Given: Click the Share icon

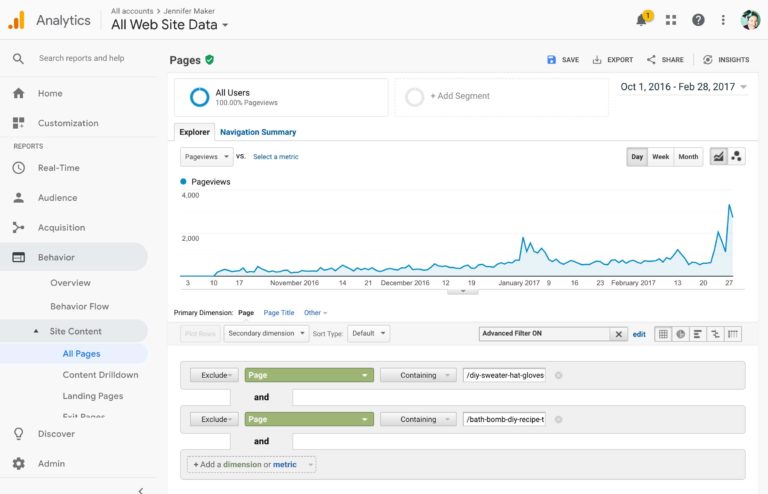Looking at the screenshot, I should (651, 60).
